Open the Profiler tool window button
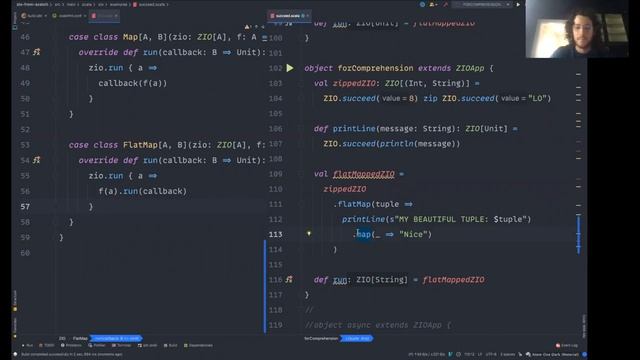 pos(97,345)
